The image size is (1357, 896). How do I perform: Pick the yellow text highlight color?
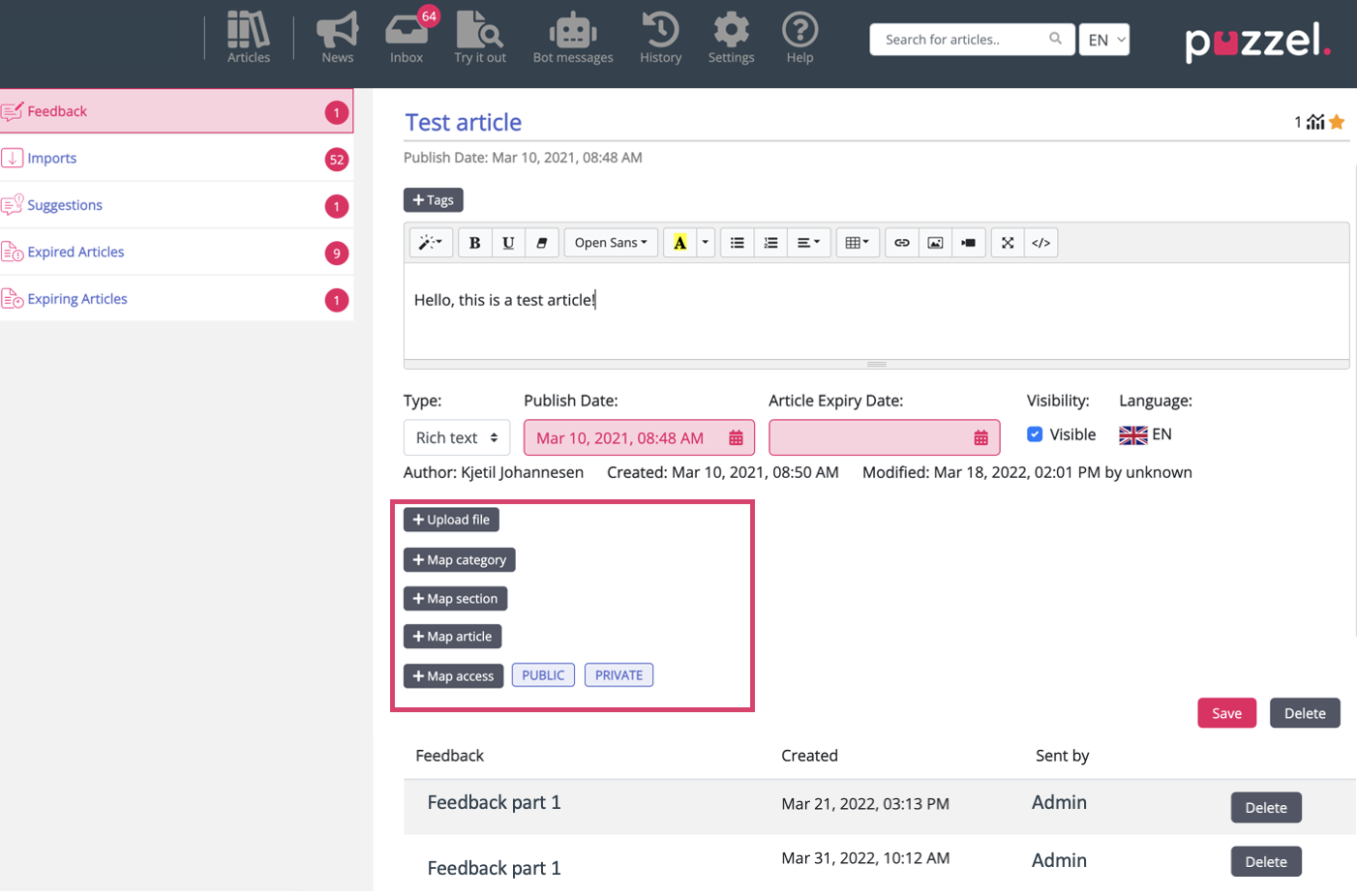680,243
